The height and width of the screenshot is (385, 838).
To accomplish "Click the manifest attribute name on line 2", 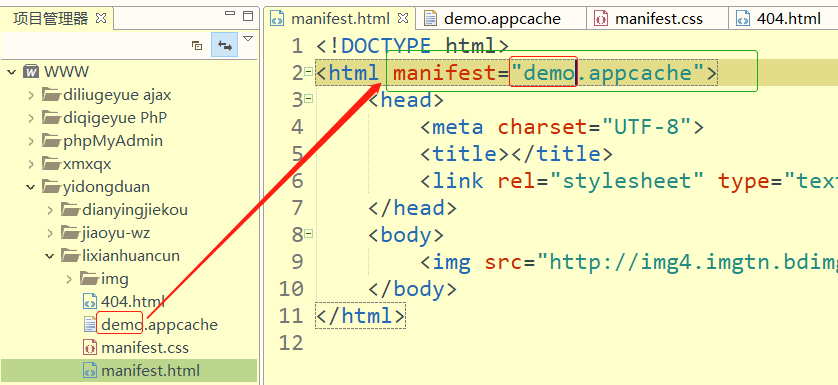I will coord(445,73).
